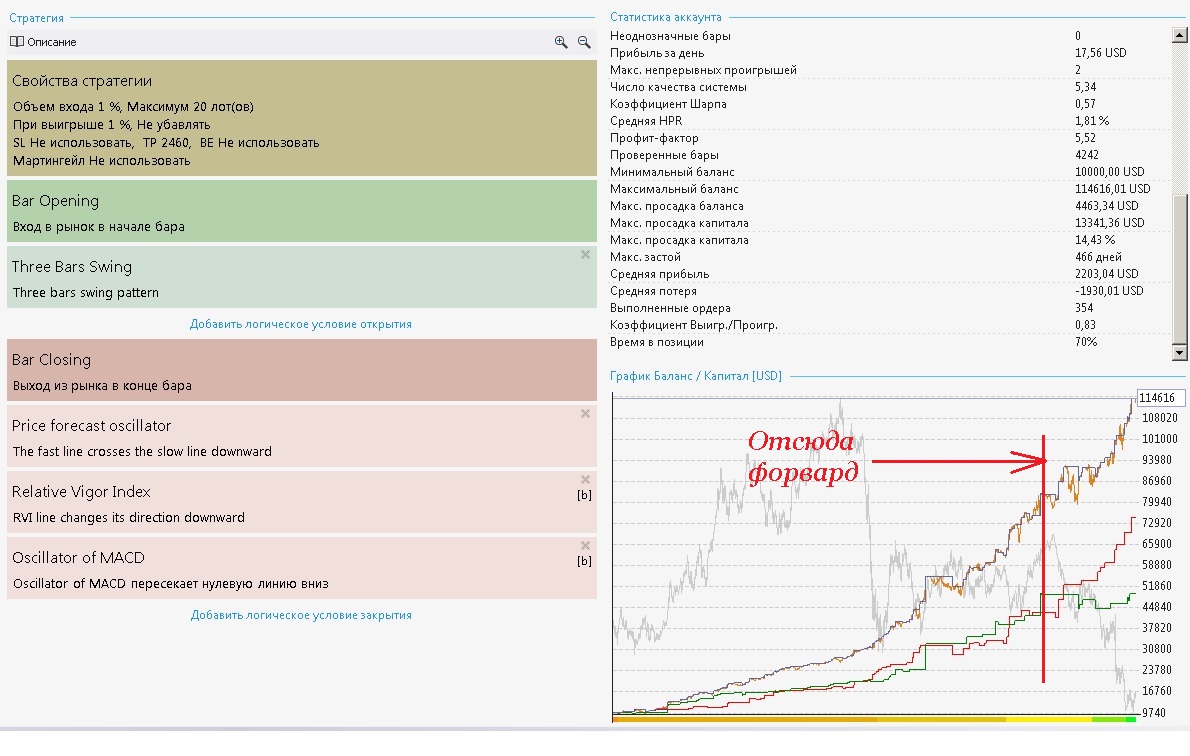Toggle the [b] group of Relative Vigor Index
The height and width of the screenshot is (756, 1190).
pyautogui.click(x=584, y=495)
